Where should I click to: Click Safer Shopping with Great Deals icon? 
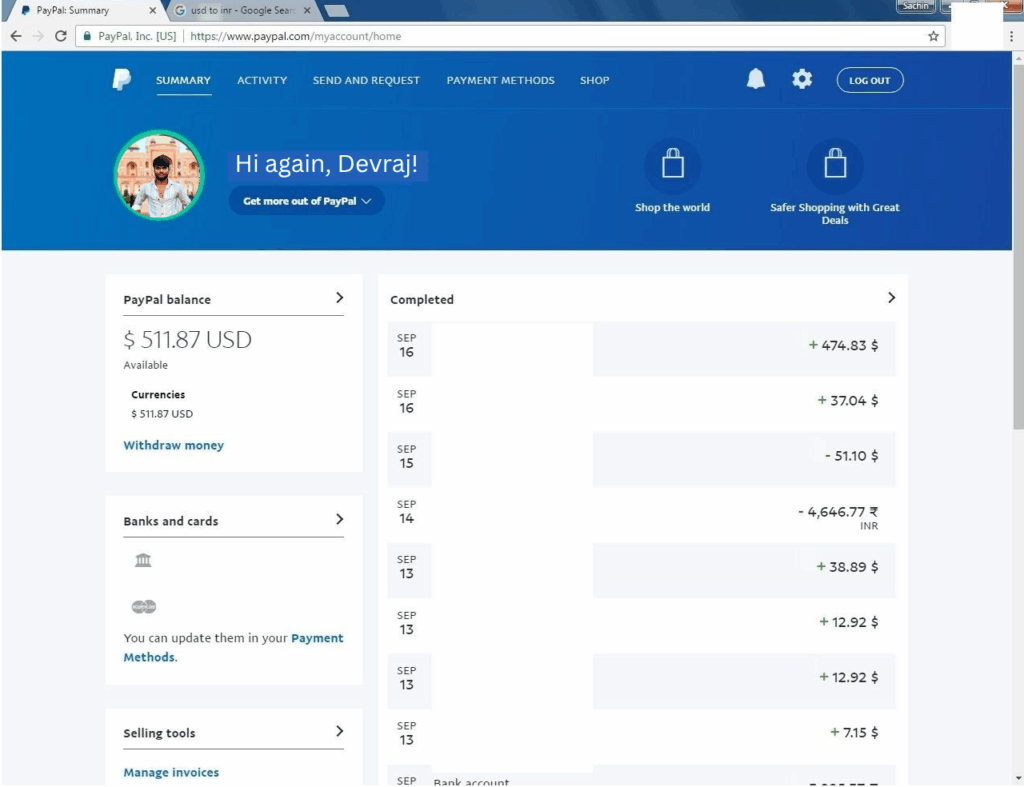click(834, 166)
